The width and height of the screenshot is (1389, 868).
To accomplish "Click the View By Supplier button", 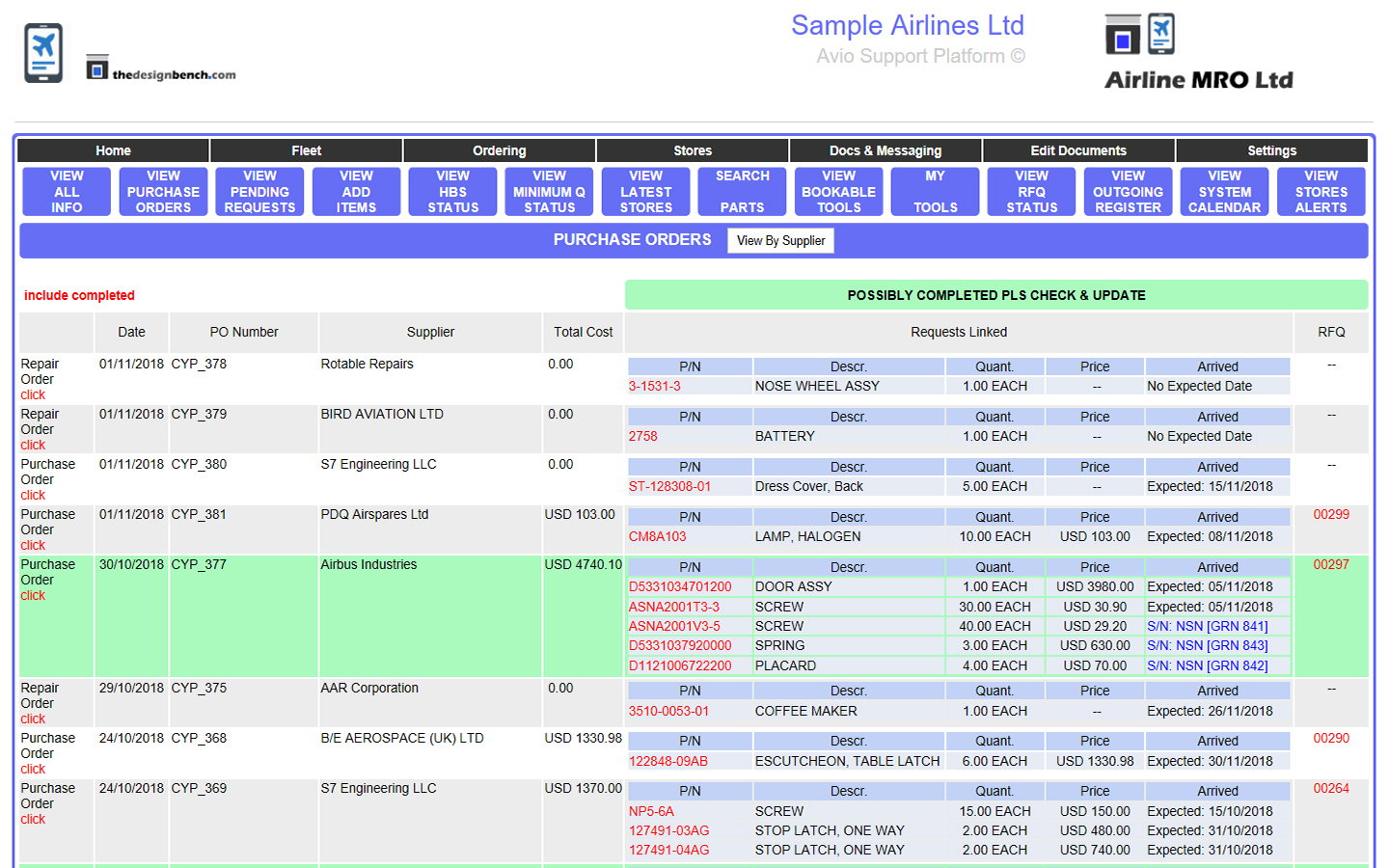I will click(780, 241).
